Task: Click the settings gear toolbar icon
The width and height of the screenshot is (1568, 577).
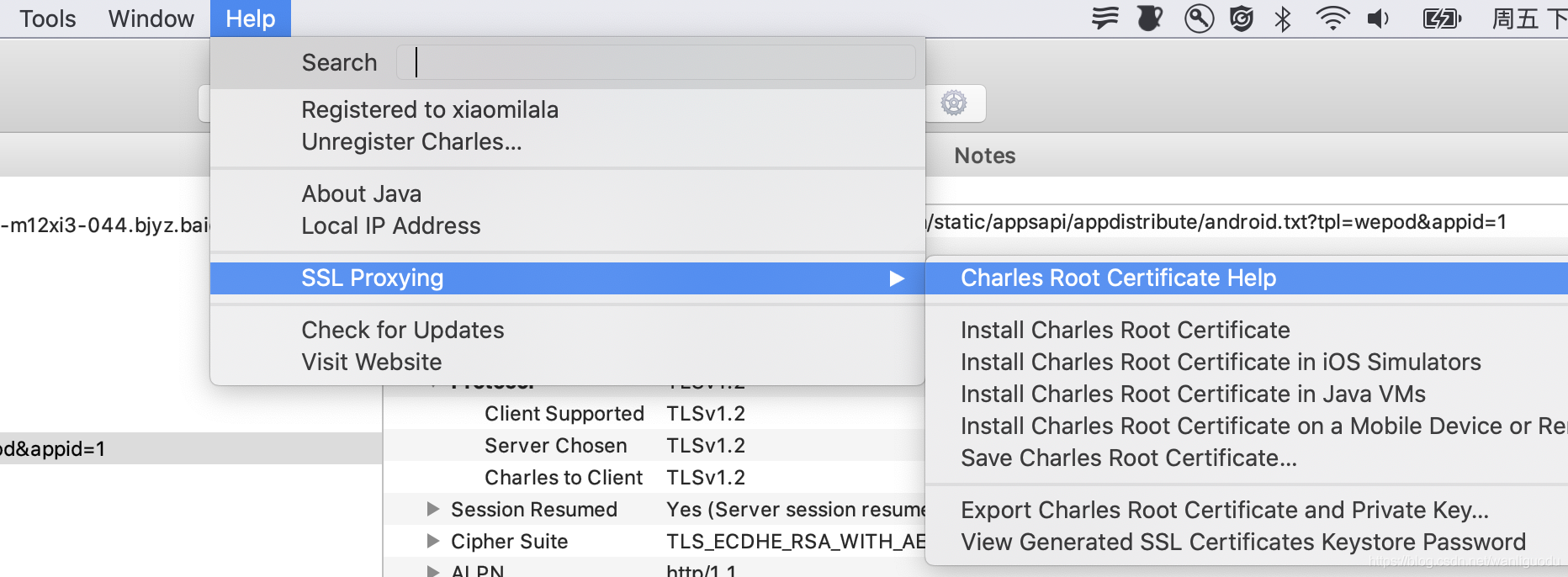Action: 954,103
